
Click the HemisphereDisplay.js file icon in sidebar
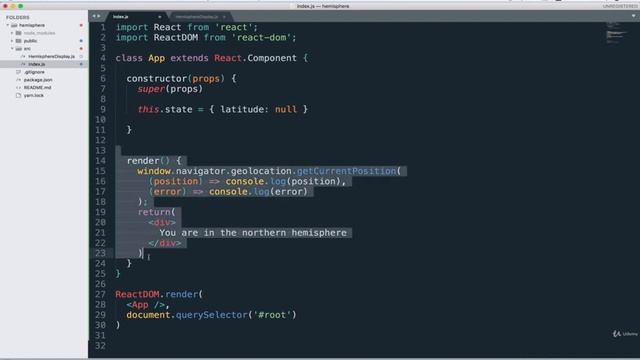pyautogui.click(x=23, y=56)
